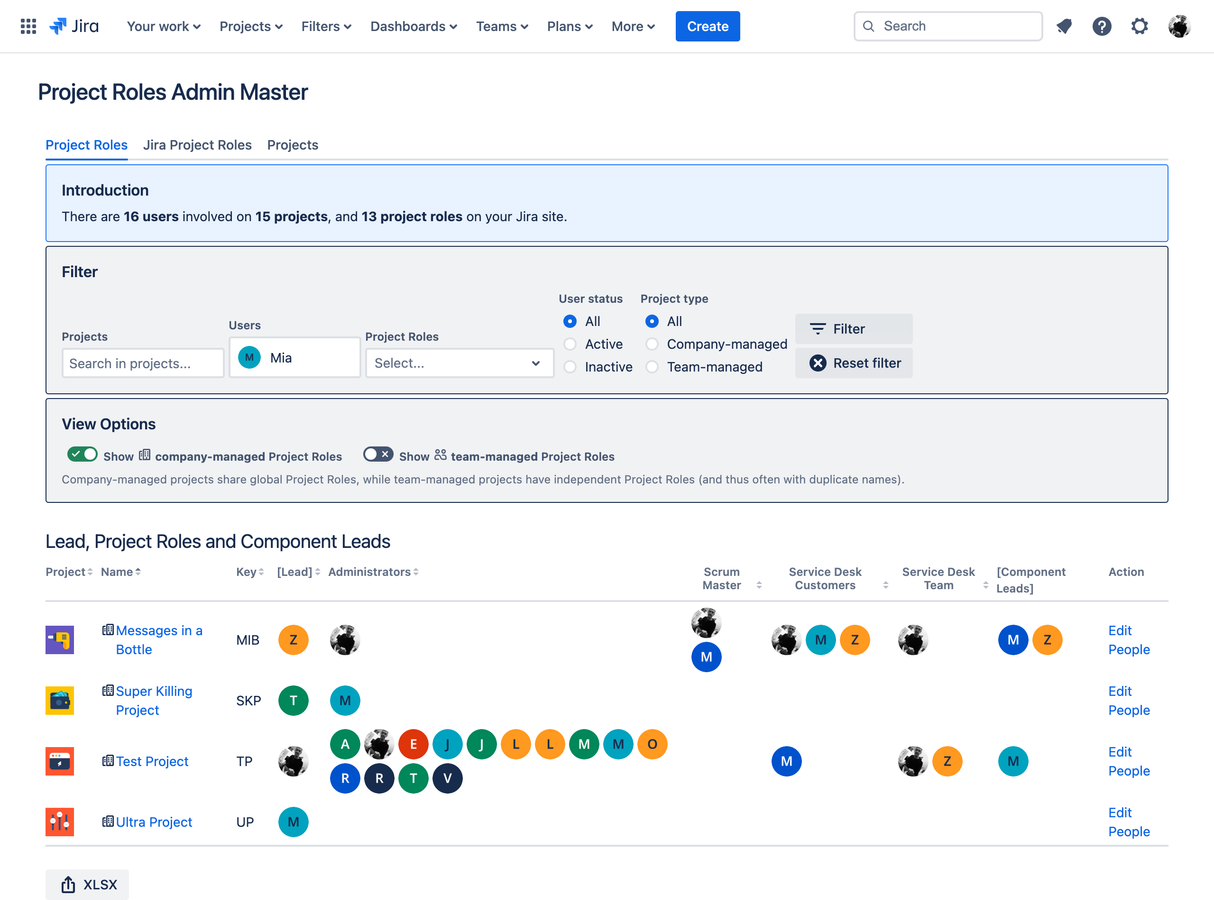Click the Z Service Desk Team avatar in Test Project
This screenshot has height=900, width=1214.
click(947, 761)
